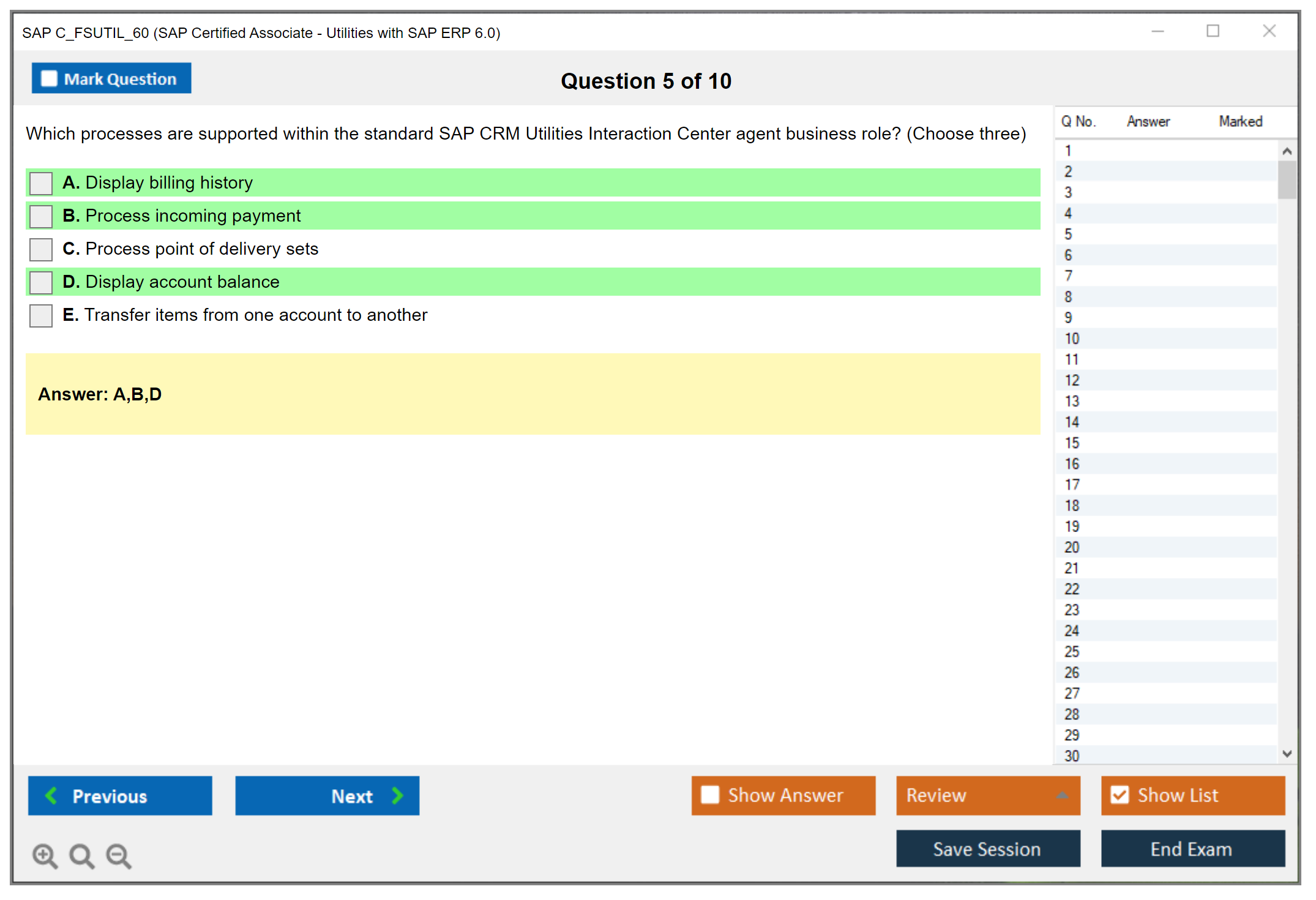Minimize the exam window
This screenshot has height=900, width=1316.
point(1157,31)
